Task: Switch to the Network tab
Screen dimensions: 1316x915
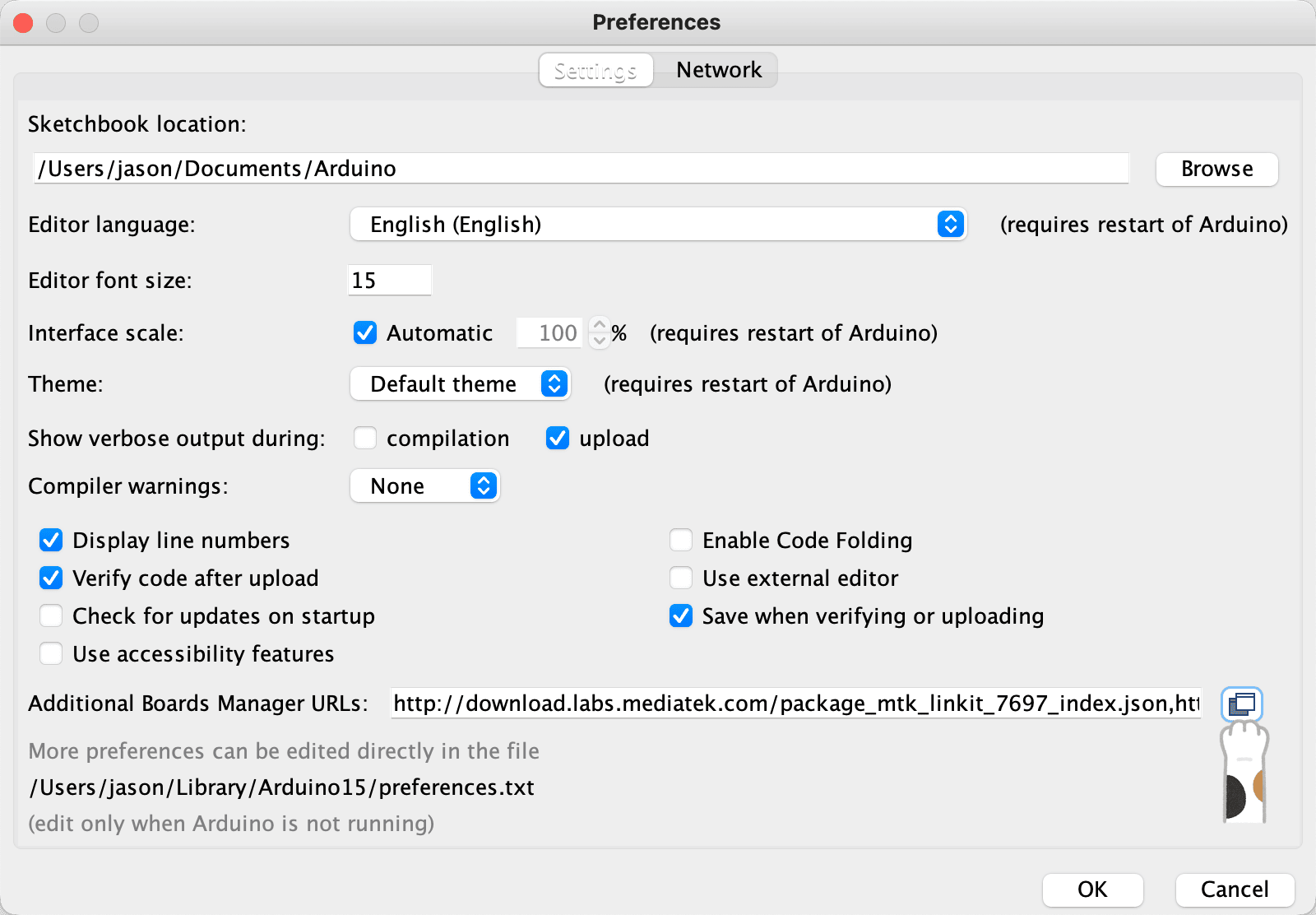Action: (718, 70)
